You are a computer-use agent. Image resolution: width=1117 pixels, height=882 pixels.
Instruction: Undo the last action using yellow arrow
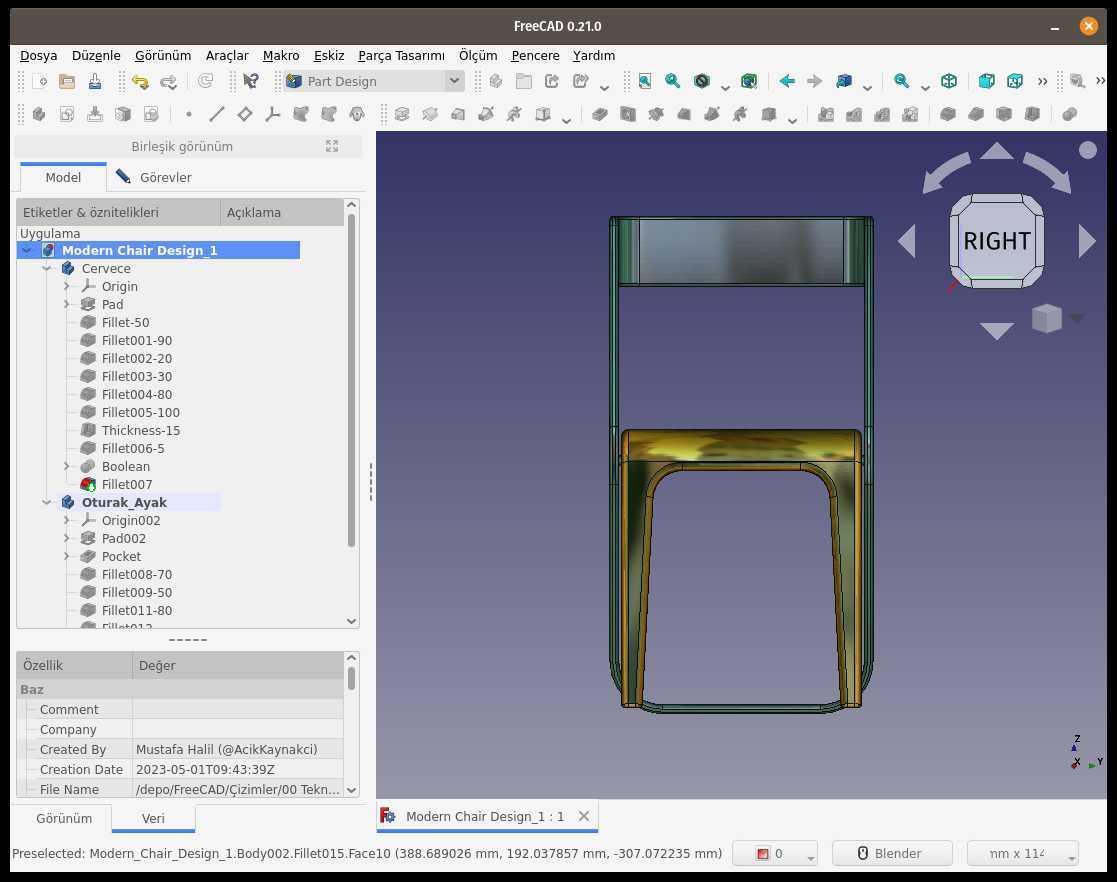click(x=140, y=81)
